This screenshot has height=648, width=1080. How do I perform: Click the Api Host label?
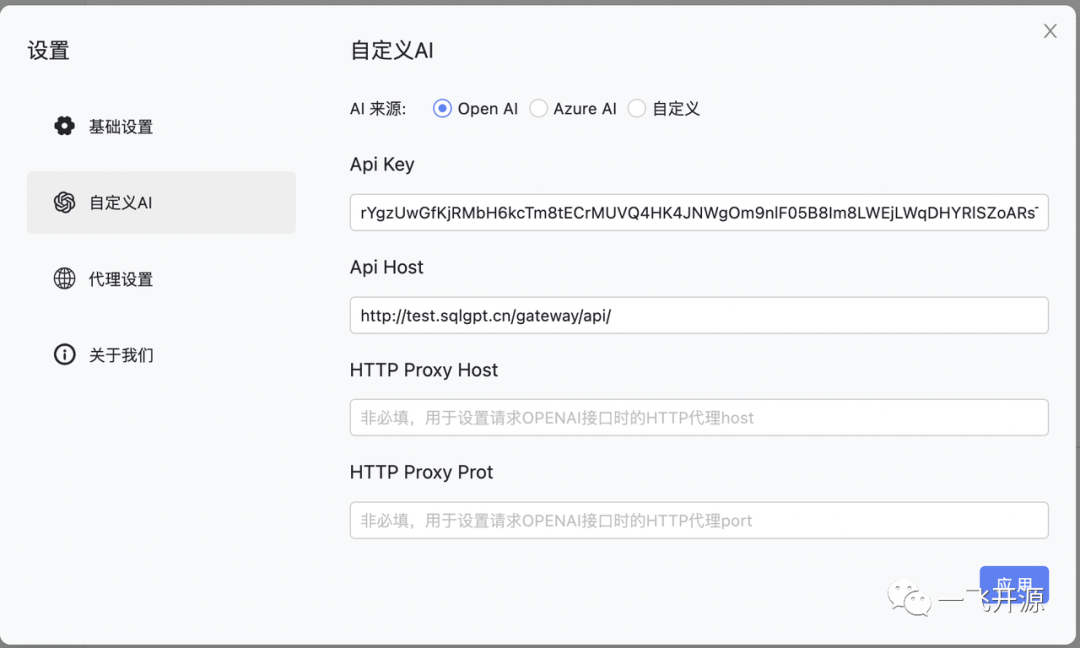[386, 267]
